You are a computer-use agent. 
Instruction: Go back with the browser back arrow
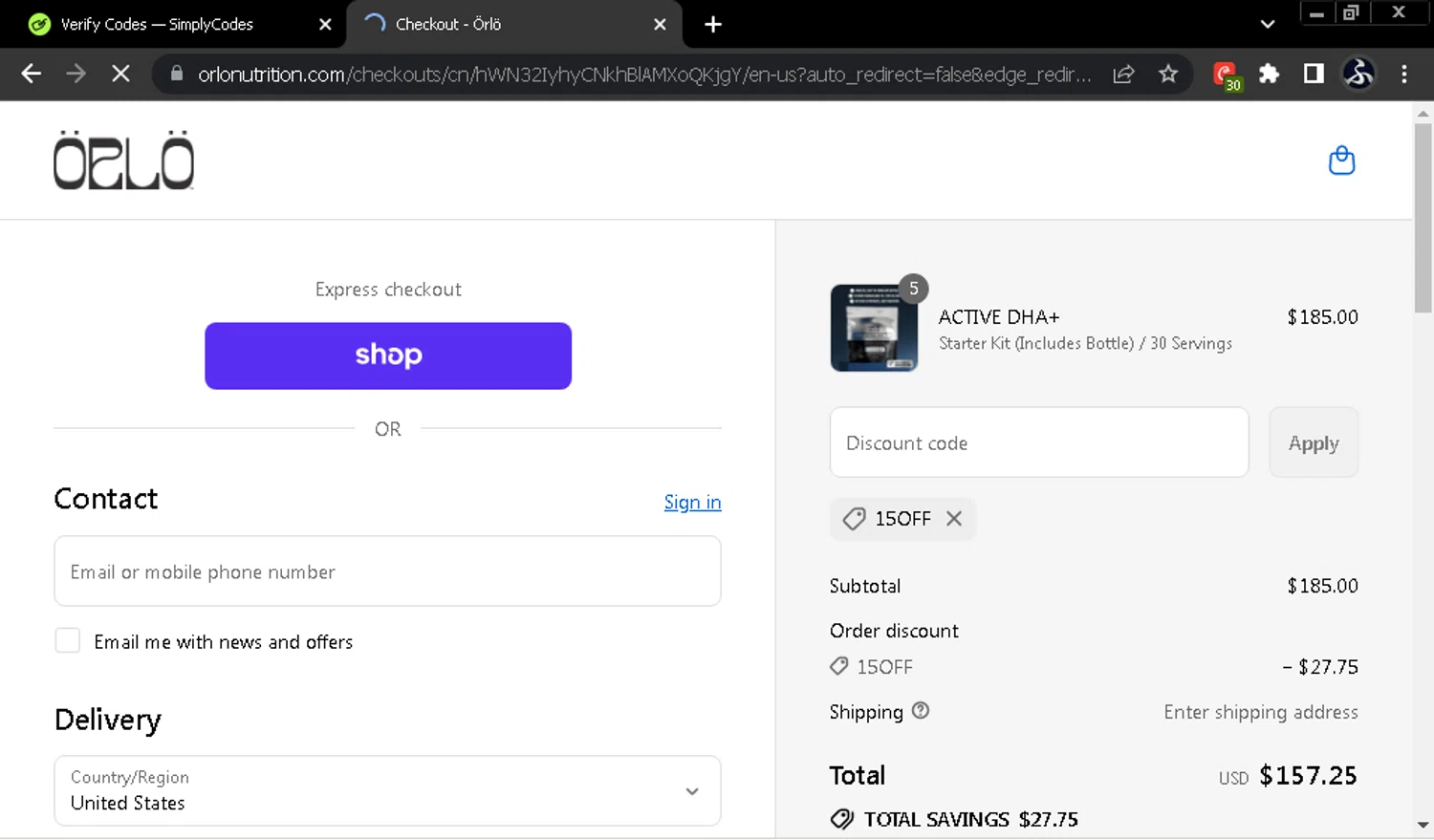click(x=31, y=74)
